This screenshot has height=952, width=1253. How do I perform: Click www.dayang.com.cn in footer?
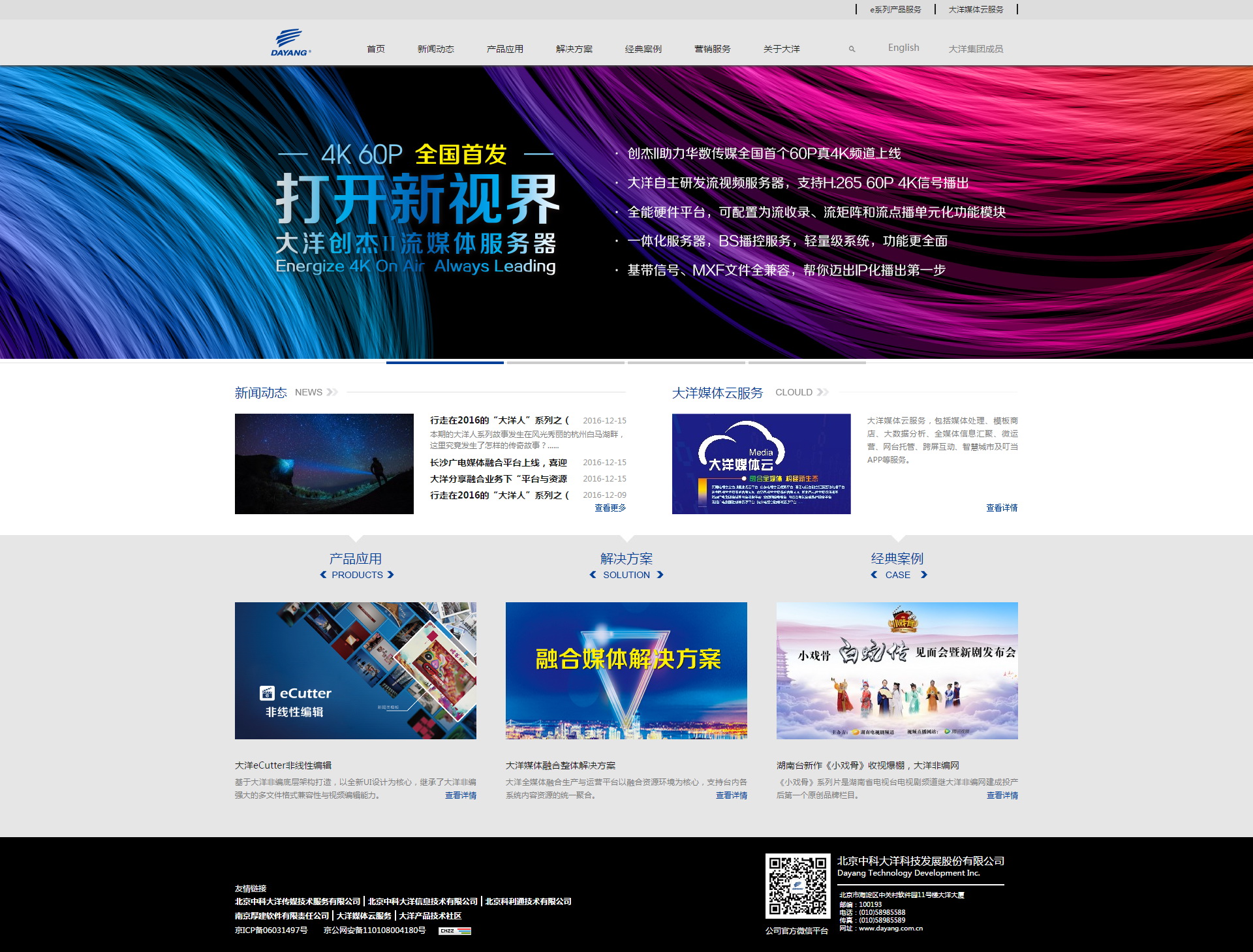(x=891, y=929)
